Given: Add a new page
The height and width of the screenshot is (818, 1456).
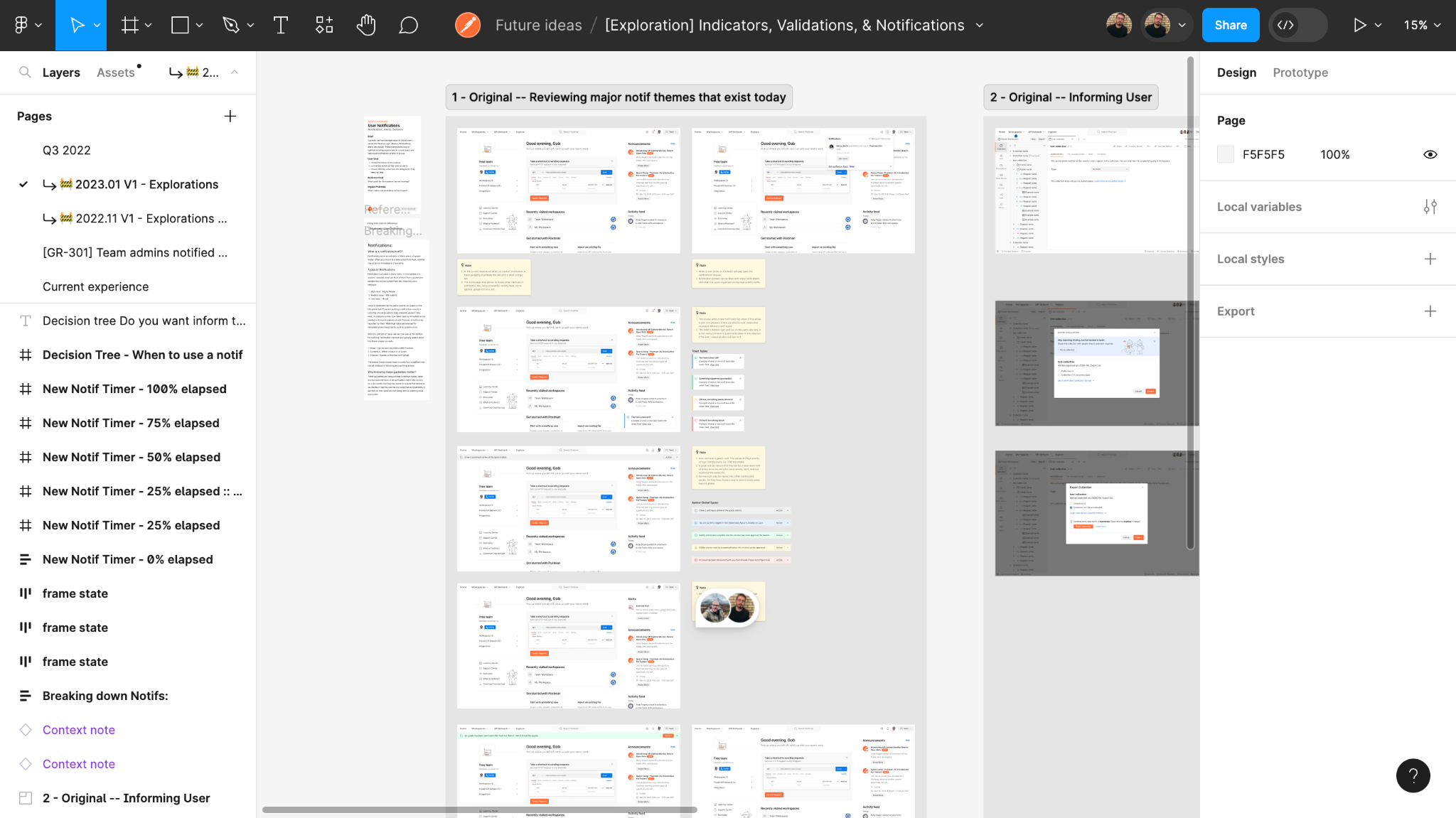Looking at the screenshot, I should (x=230, y=117).
